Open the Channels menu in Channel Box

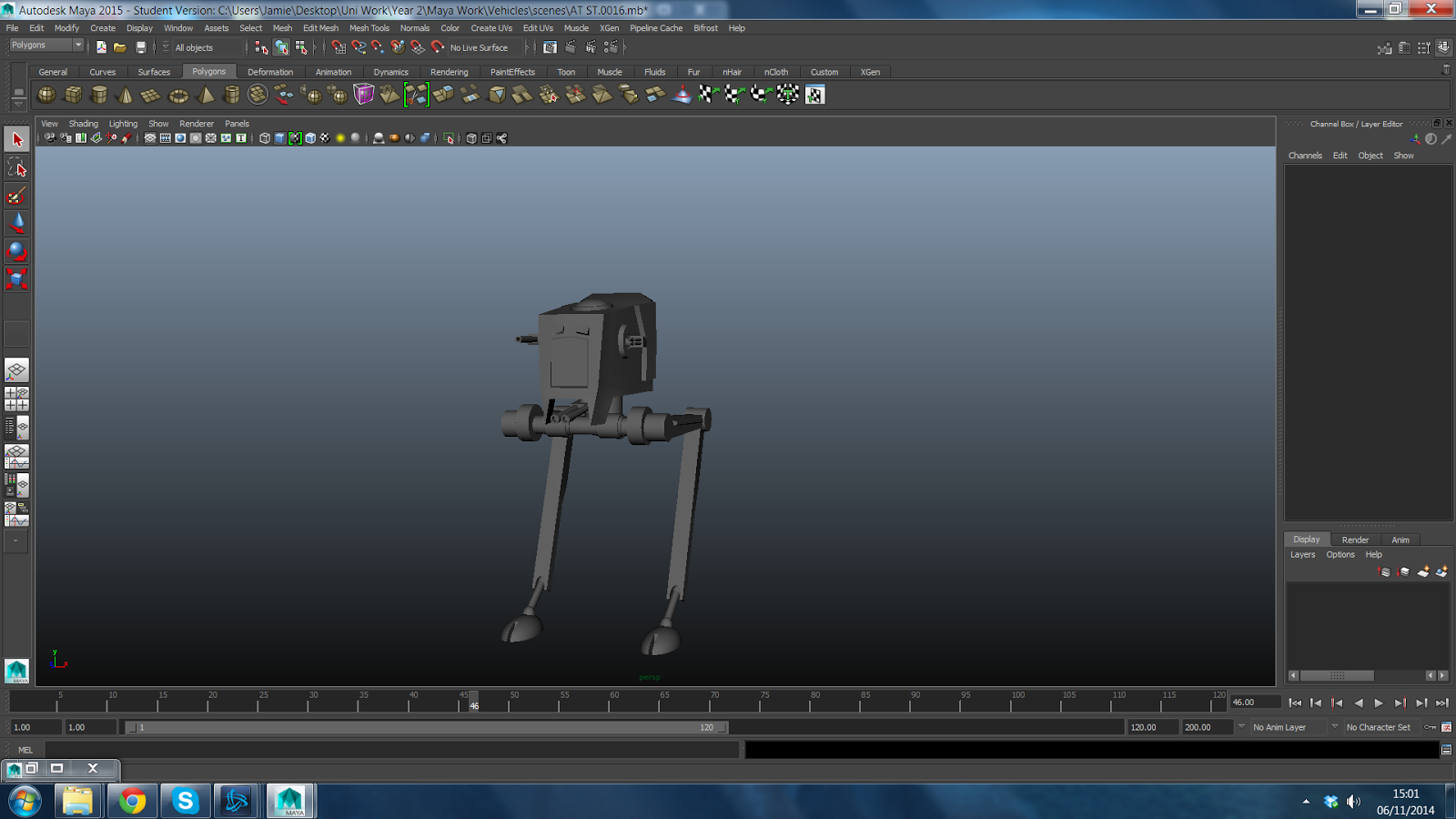click(1305, 156)
